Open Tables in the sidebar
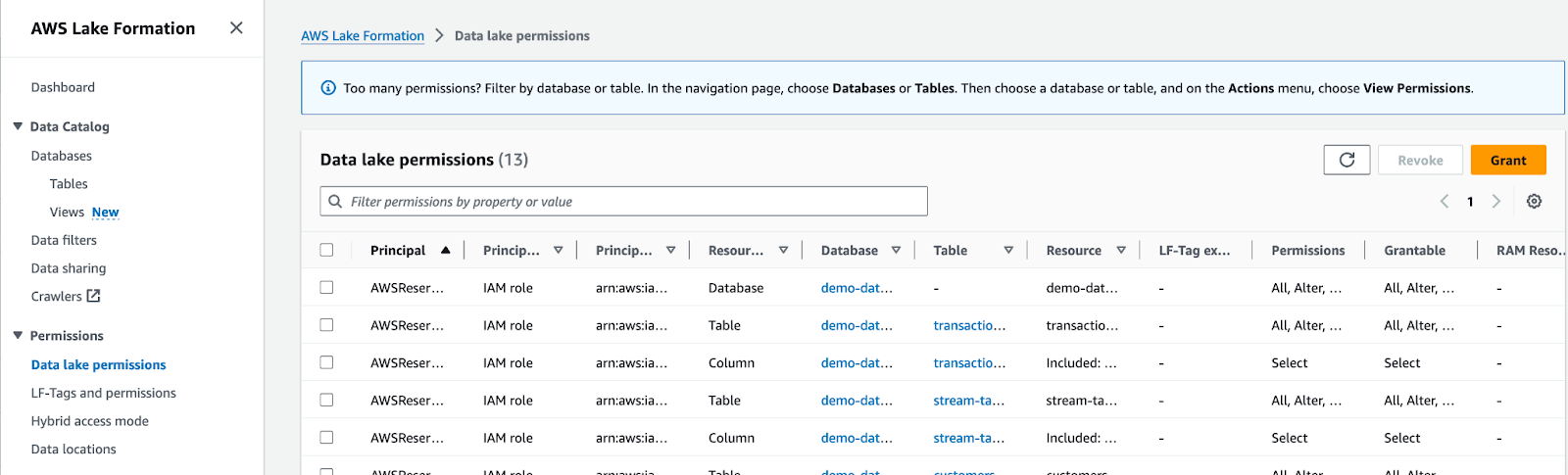The width and height of the screenshot is (1568, 475). [69, 184]
